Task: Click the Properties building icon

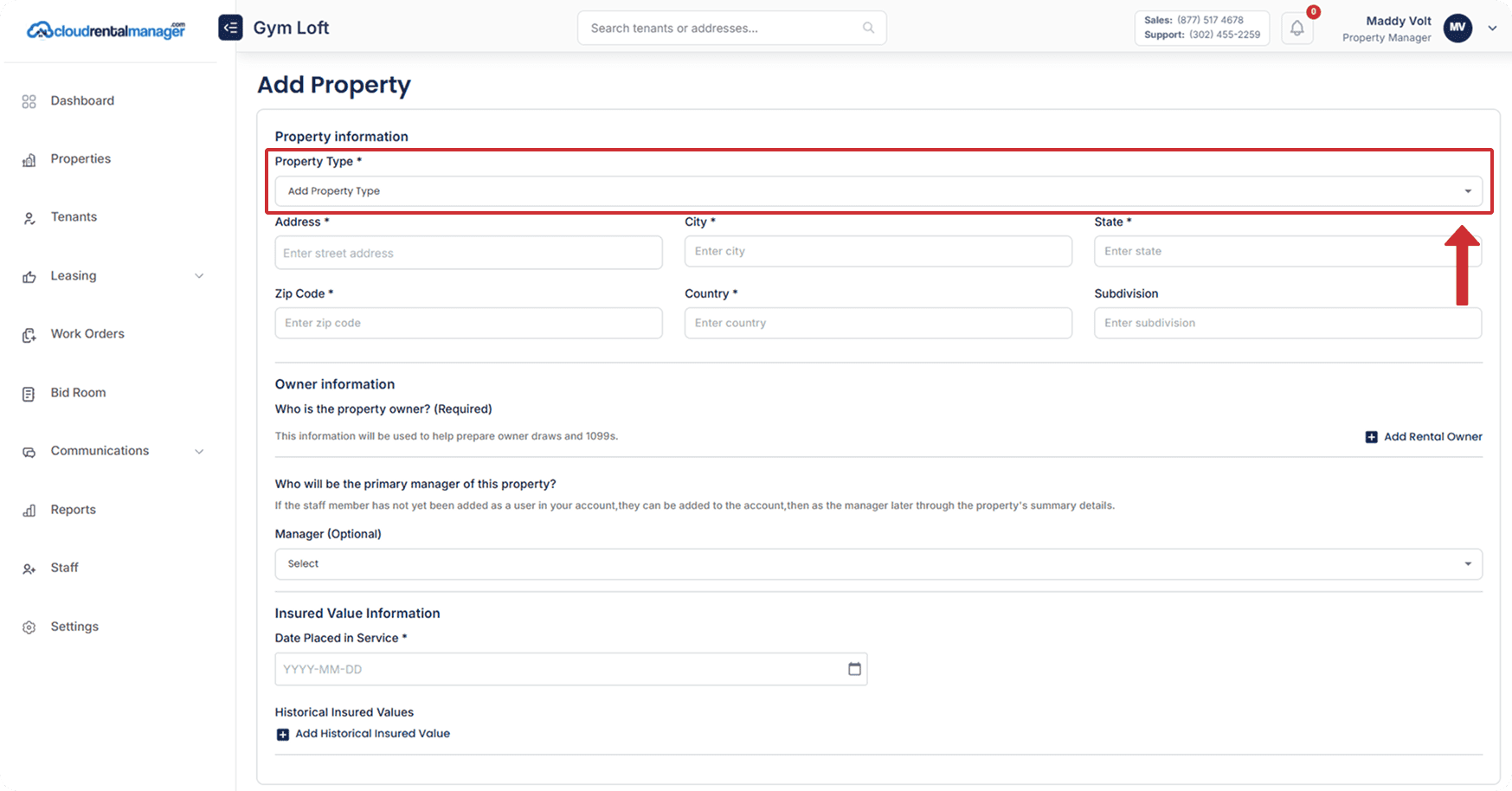Action: pyautogui.click(x=29, y=160)
